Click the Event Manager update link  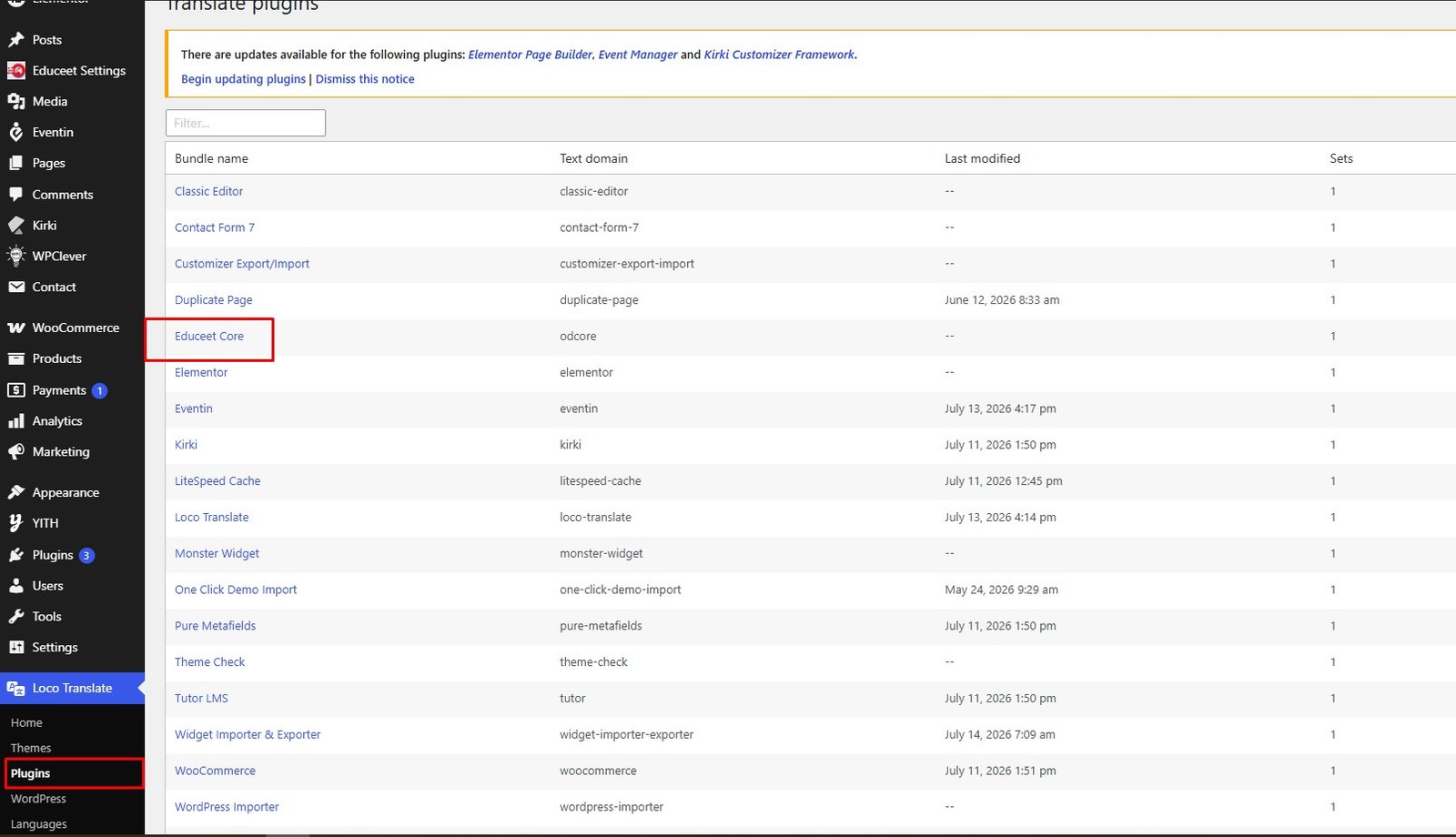[638, 55]
